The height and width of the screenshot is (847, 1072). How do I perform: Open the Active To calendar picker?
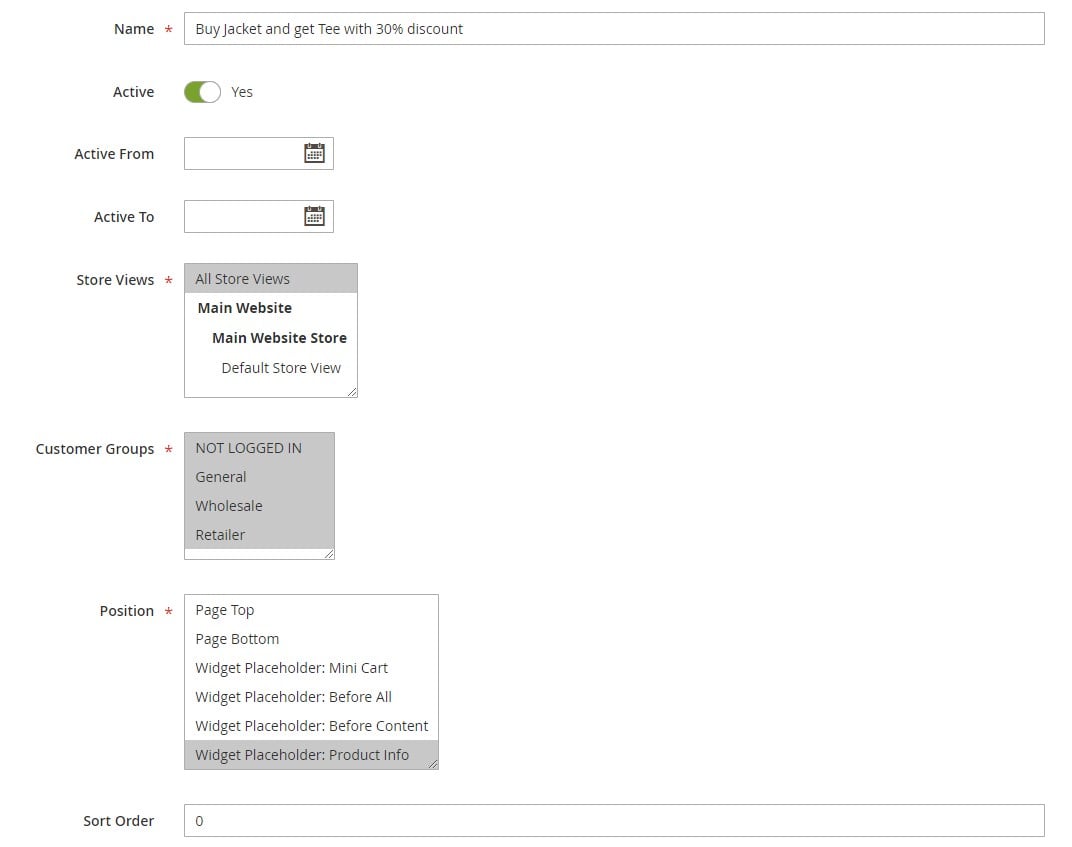click(314, 216)
